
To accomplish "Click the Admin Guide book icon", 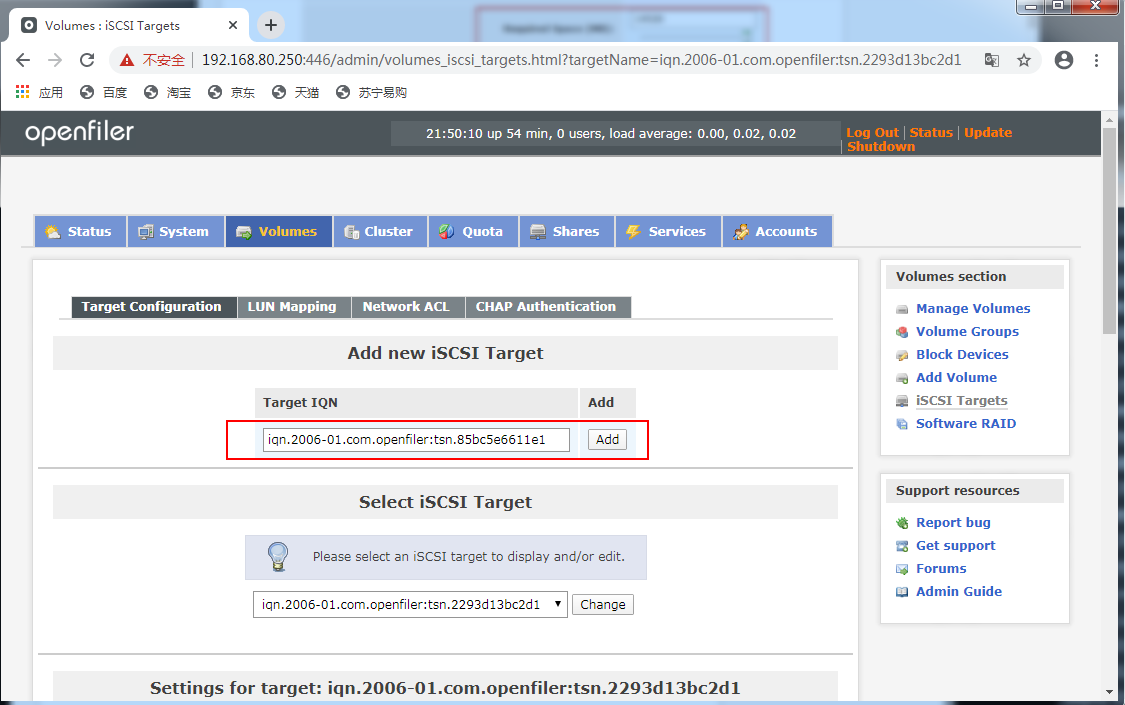I will click(902, 591).
